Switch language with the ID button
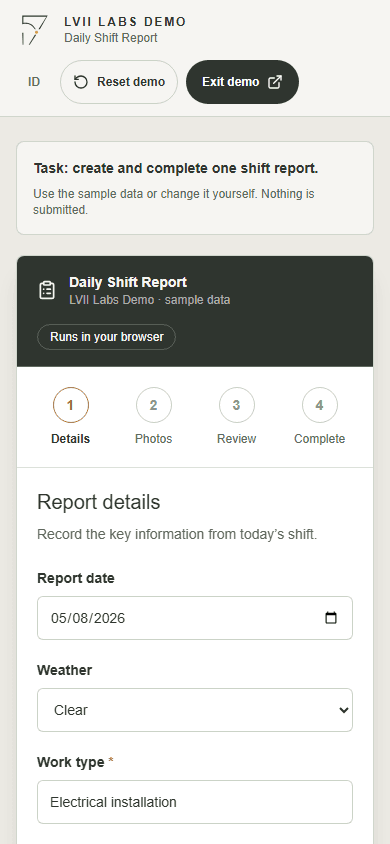Image resolution: width=390 pixels, height=844 pixels. point(34,82)
